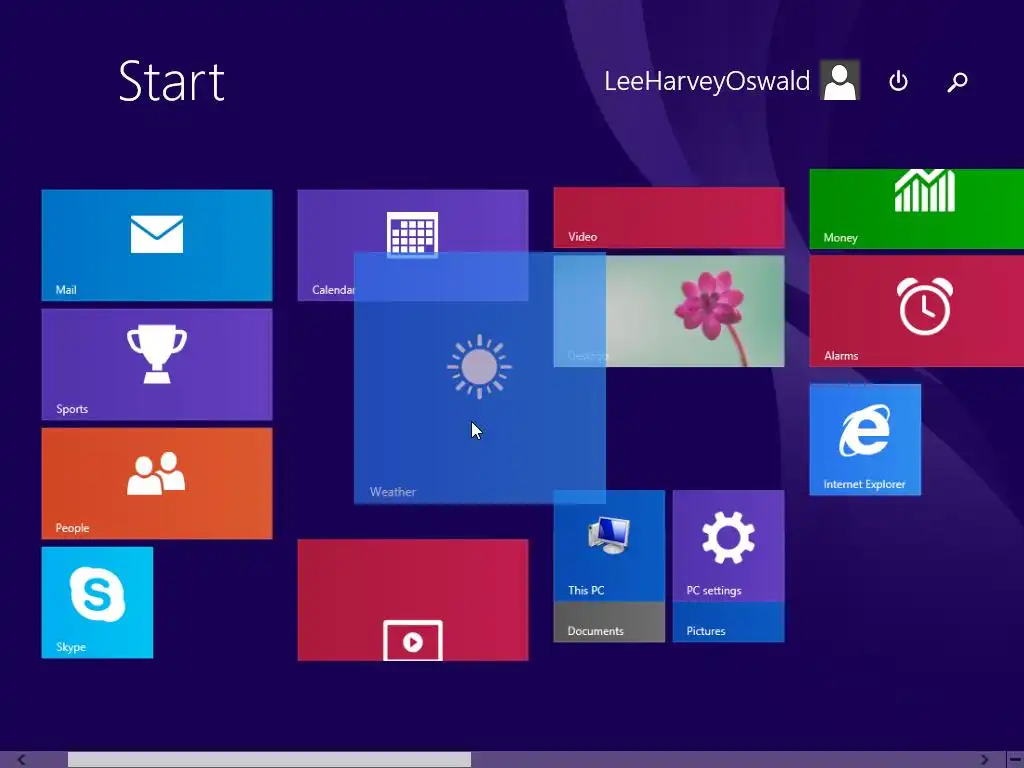
Task: Open the This PC tile
Action: (609, 546)
